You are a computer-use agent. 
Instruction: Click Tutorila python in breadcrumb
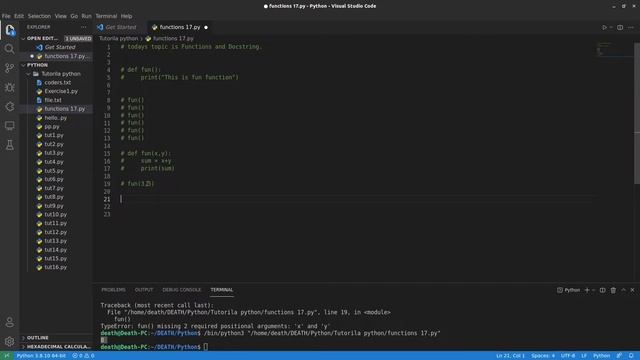click(x=118, y=38)
